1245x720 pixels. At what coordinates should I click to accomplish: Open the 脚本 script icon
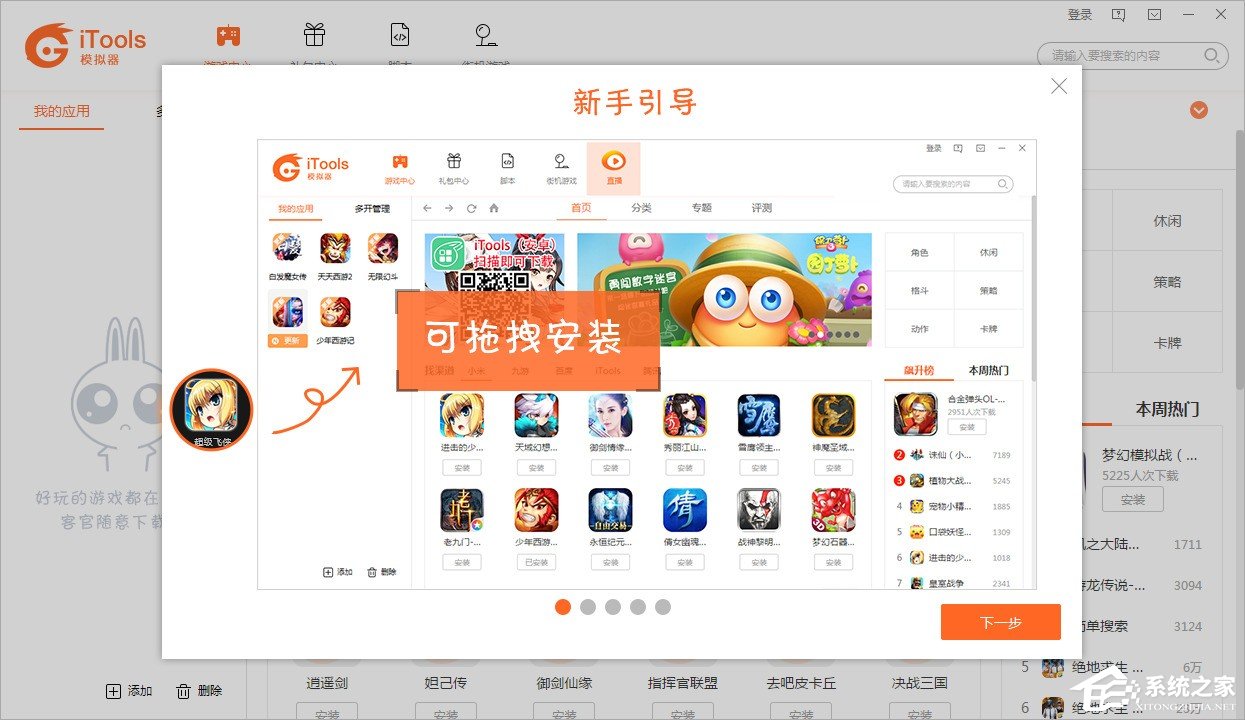400,35
